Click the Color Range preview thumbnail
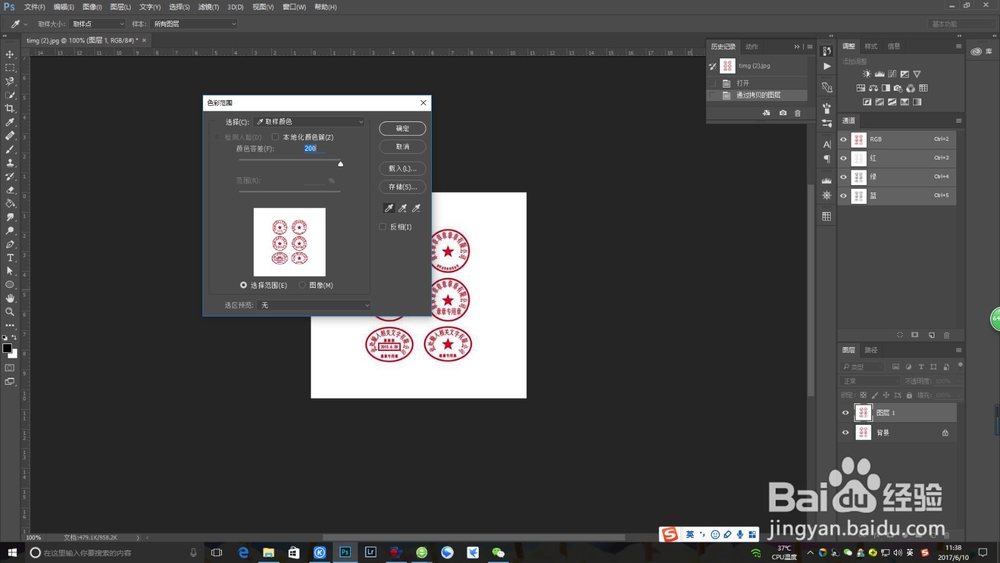 290,242
